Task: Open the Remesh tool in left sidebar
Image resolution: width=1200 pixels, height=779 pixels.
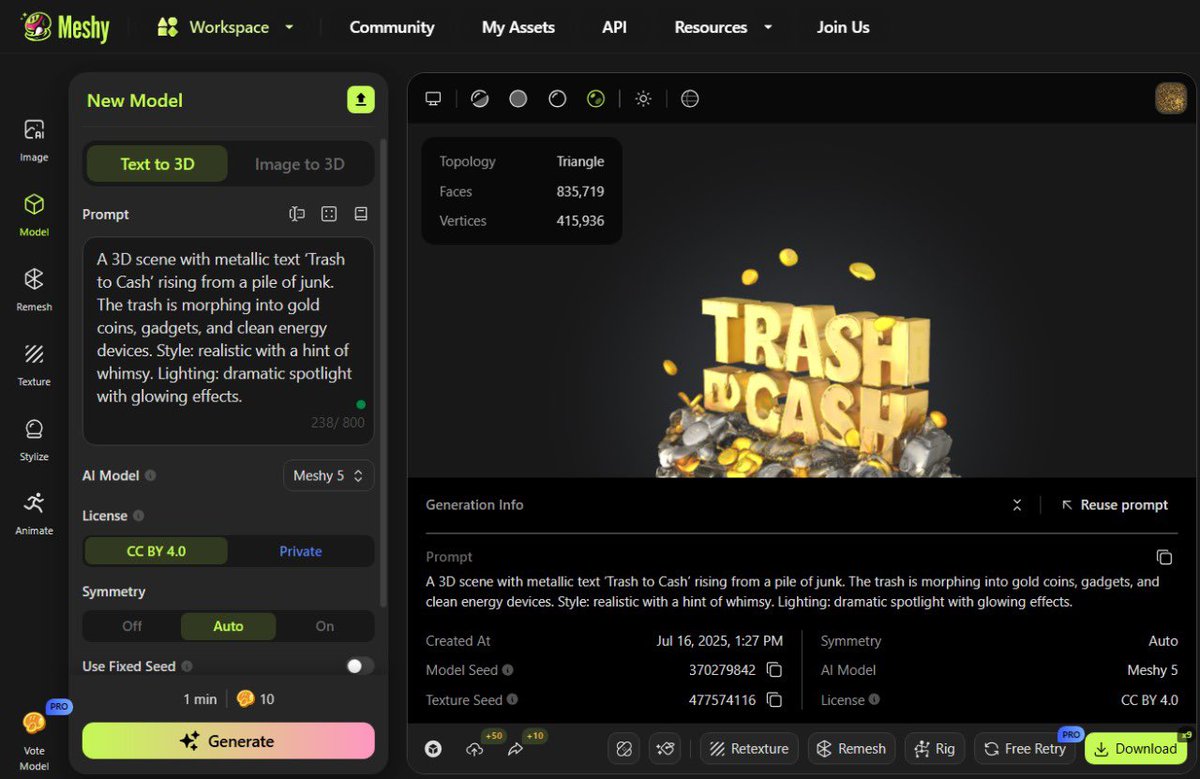Action: tap(34, 289)
